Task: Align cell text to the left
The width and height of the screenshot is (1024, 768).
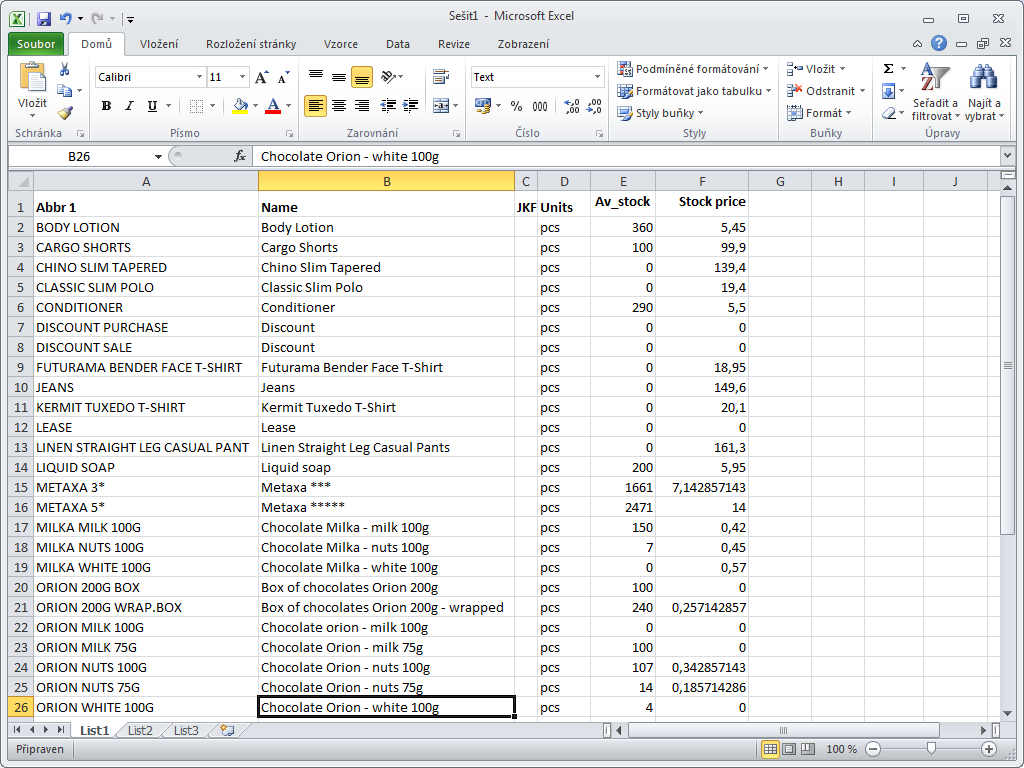Action: point(315,106)
